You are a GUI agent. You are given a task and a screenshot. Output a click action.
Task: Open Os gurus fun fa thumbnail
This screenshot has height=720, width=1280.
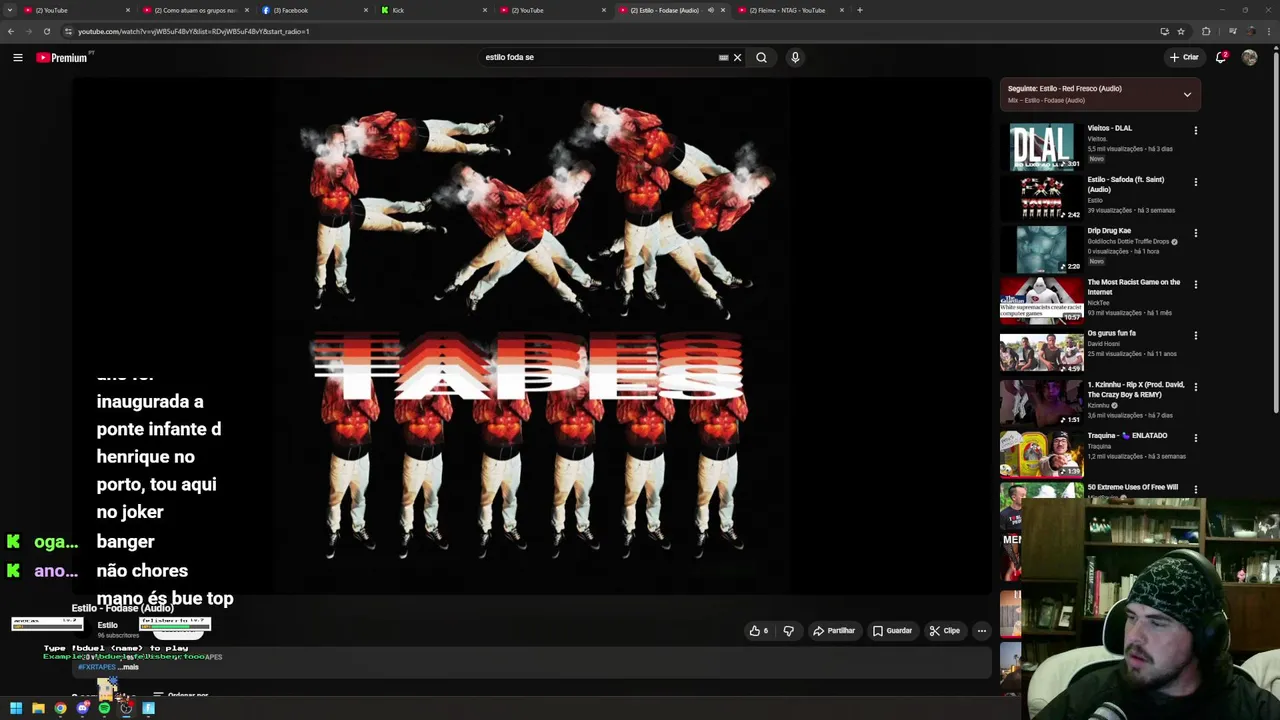pyautogui.click(x=1041, y=351)
